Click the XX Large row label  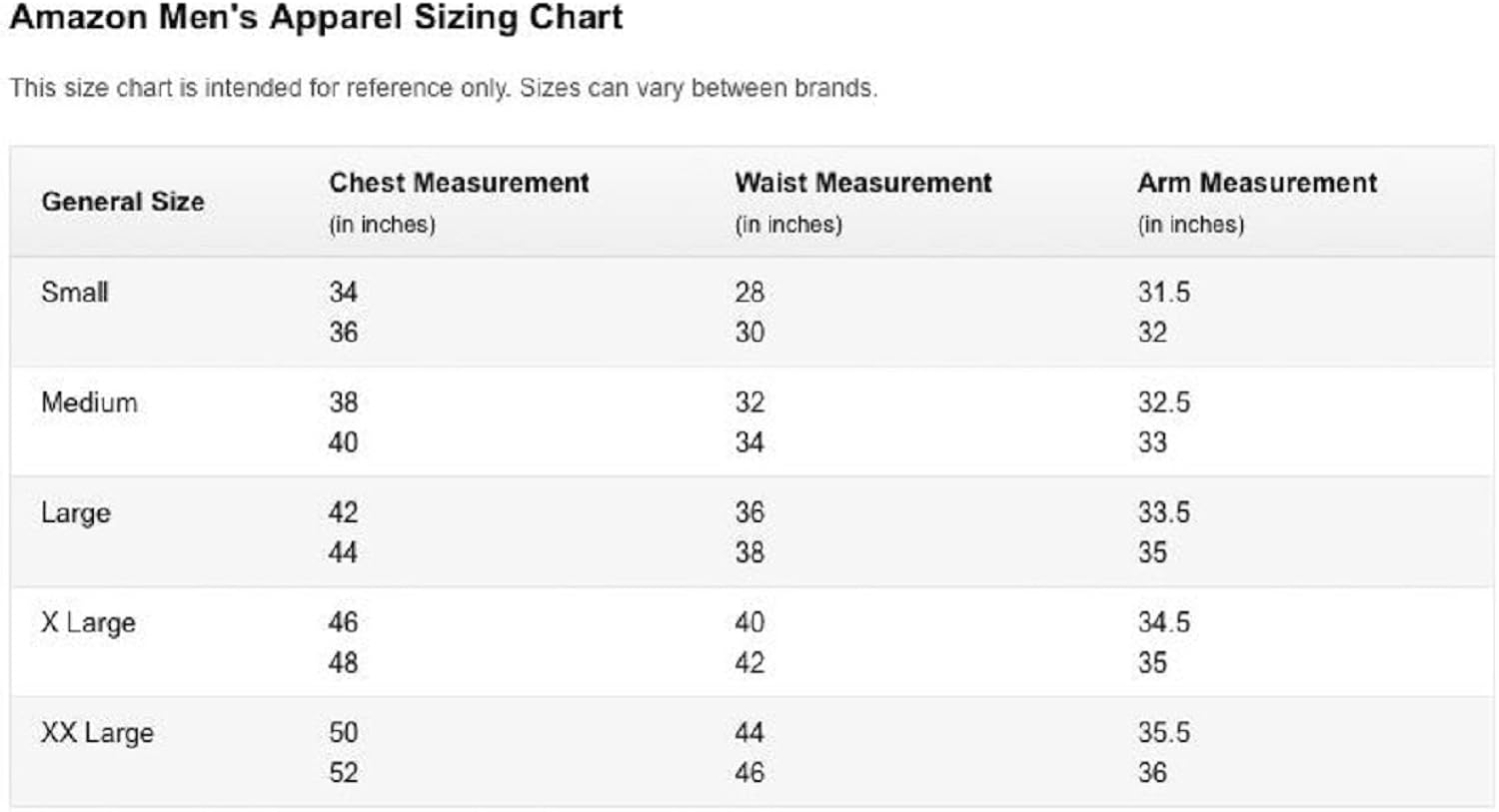click(97, 733)
